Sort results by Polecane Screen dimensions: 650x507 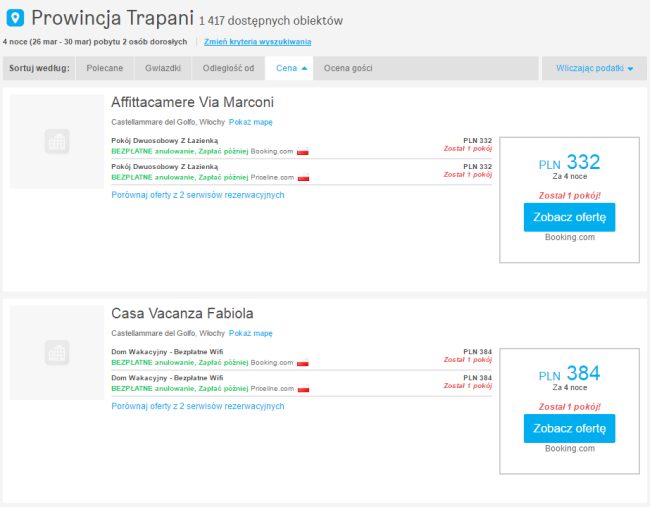[x=105, y=68]
